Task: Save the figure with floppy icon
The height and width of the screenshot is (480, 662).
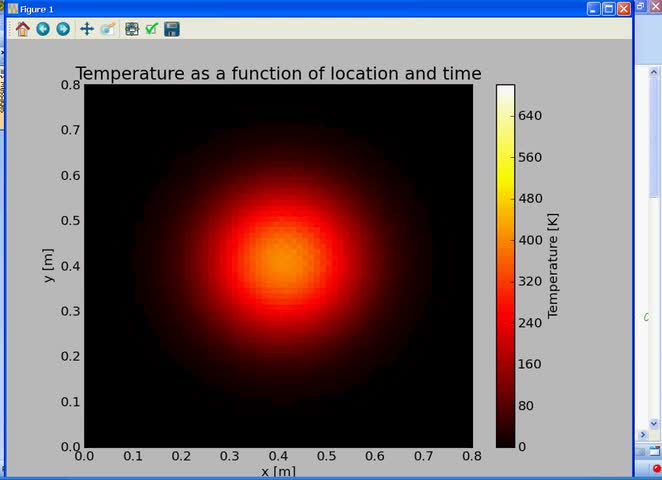Action: click(x=172, y=29)
